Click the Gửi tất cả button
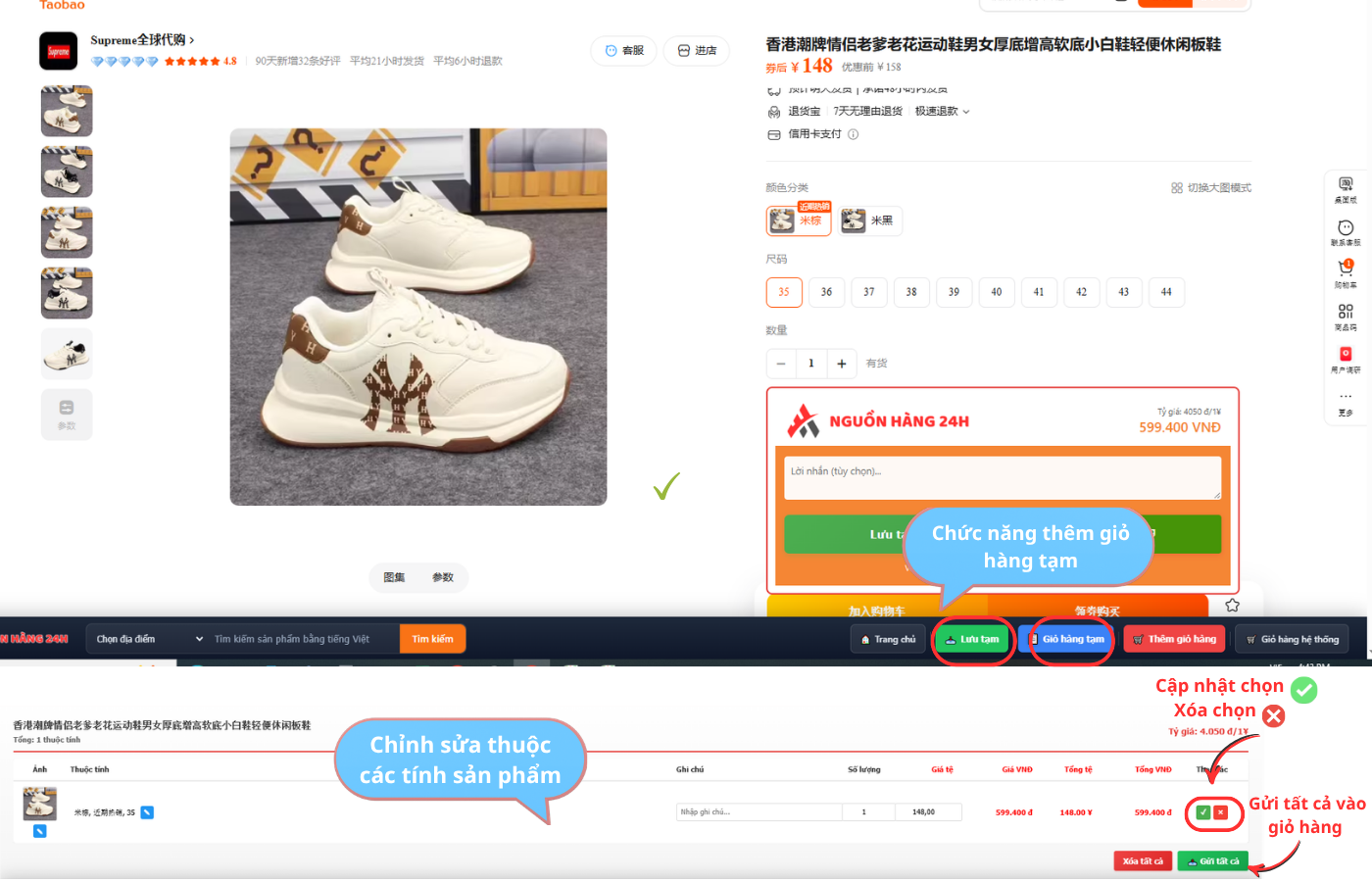Screen dimensions: 1372x882 coord(1213,861)
